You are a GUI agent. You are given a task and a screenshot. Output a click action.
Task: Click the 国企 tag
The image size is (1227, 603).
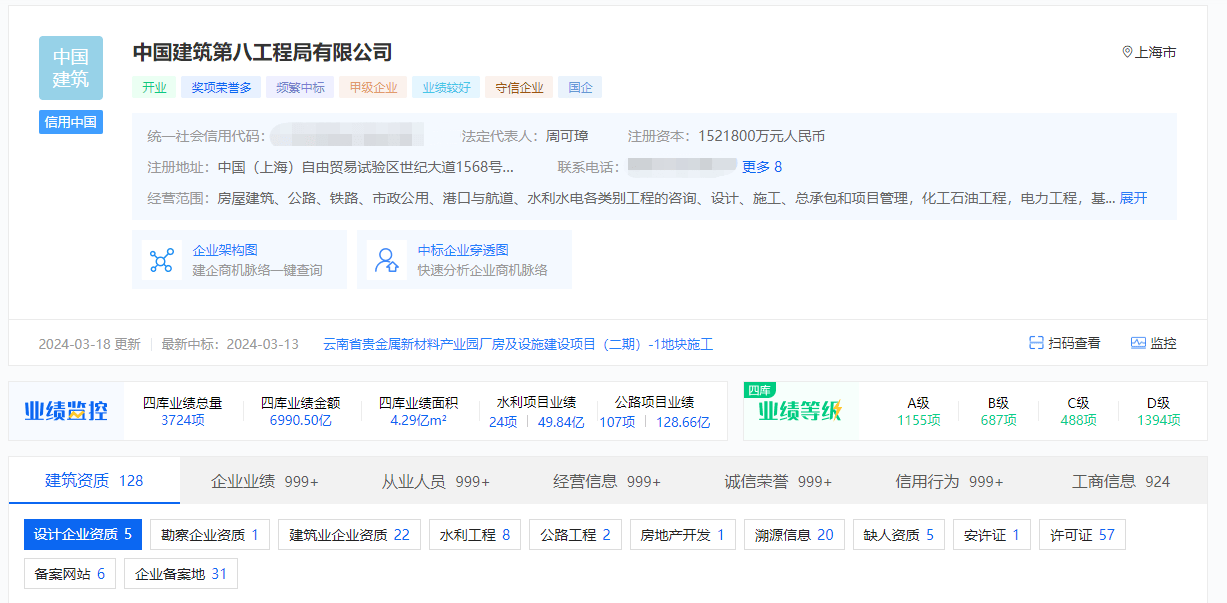580,87
